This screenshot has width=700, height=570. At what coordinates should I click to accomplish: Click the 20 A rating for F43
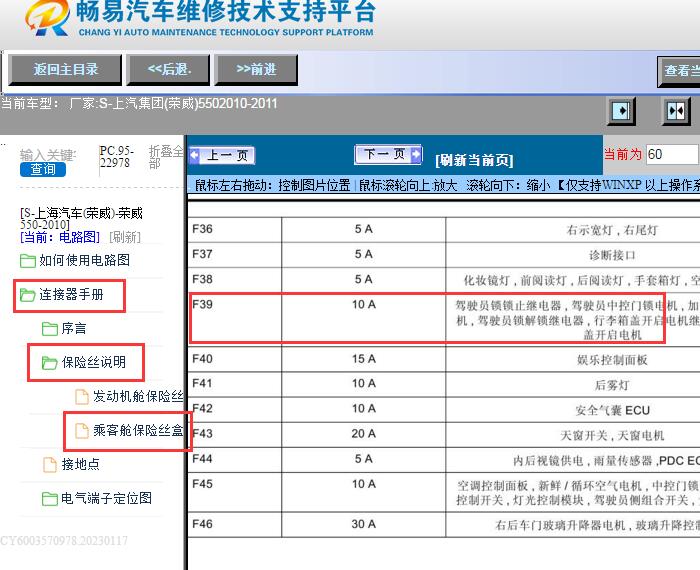coord(363,434)
